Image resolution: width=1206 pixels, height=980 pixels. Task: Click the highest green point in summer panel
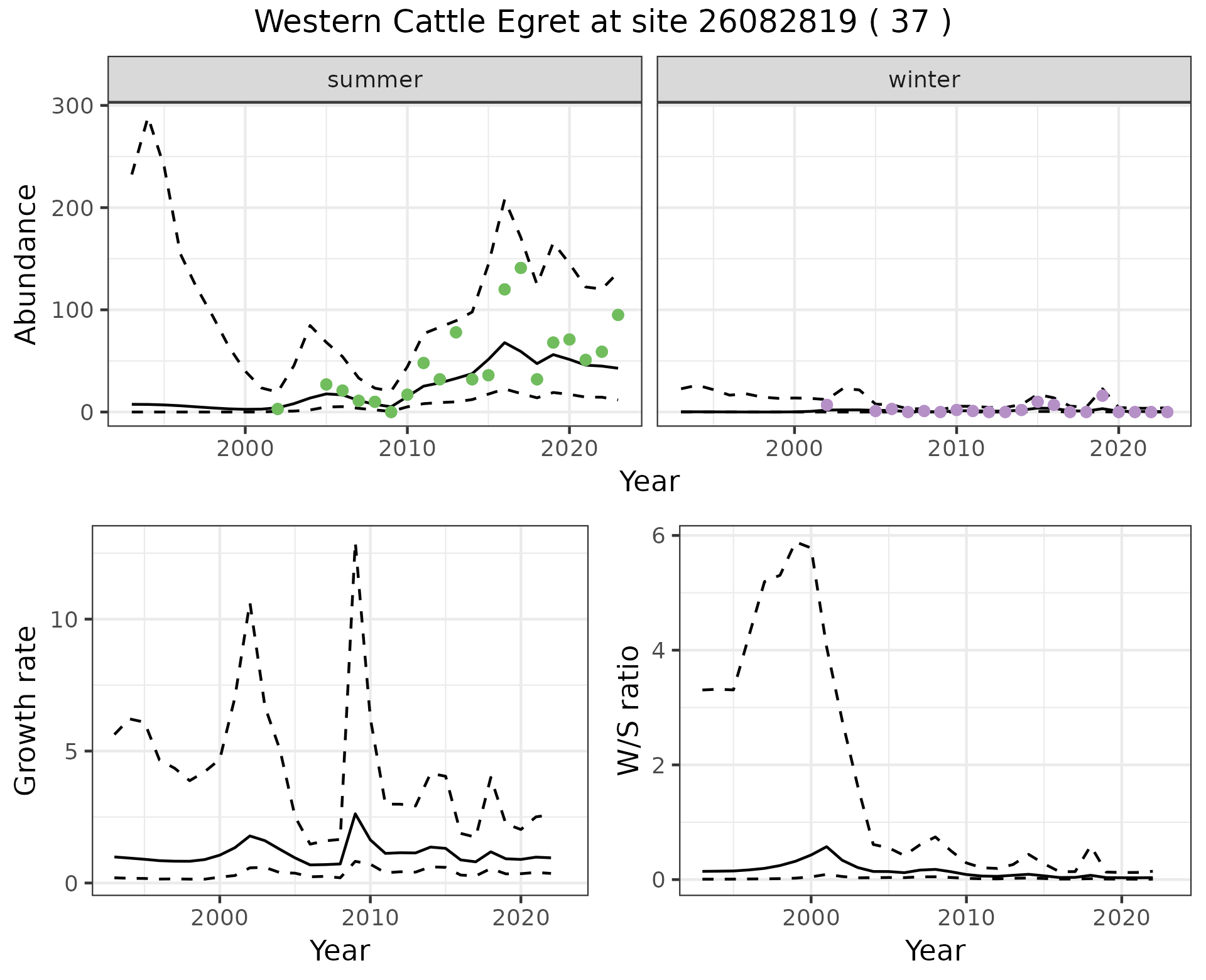point(521,268)
